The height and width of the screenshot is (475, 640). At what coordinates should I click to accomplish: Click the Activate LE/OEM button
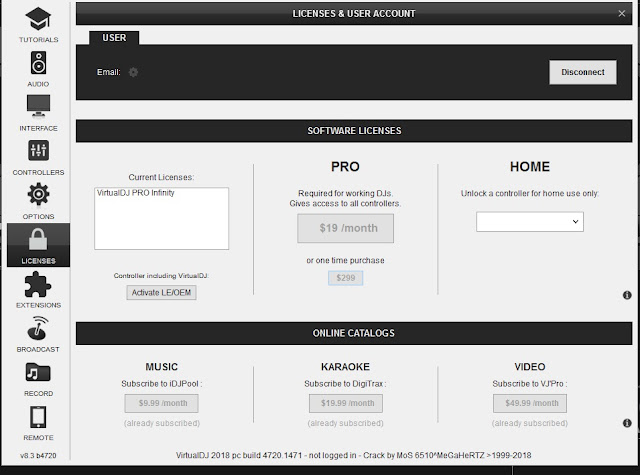coord(161,293)
